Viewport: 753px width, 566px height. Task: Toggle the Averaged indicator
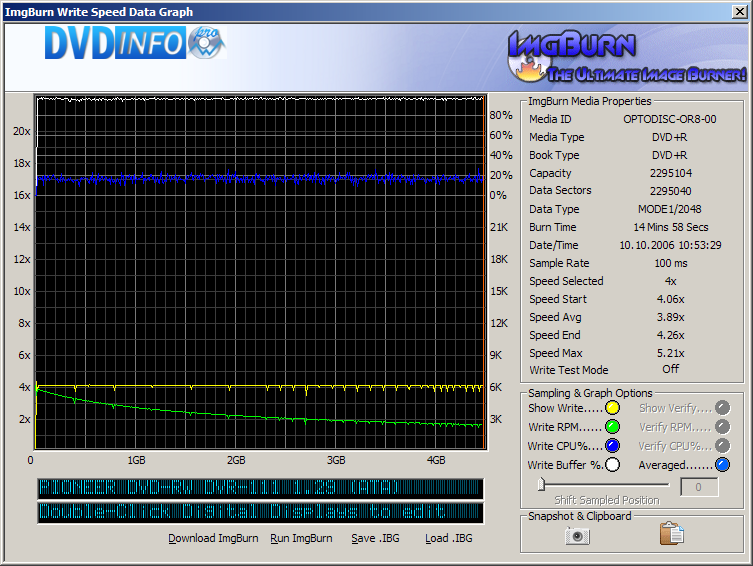[722, 465]
